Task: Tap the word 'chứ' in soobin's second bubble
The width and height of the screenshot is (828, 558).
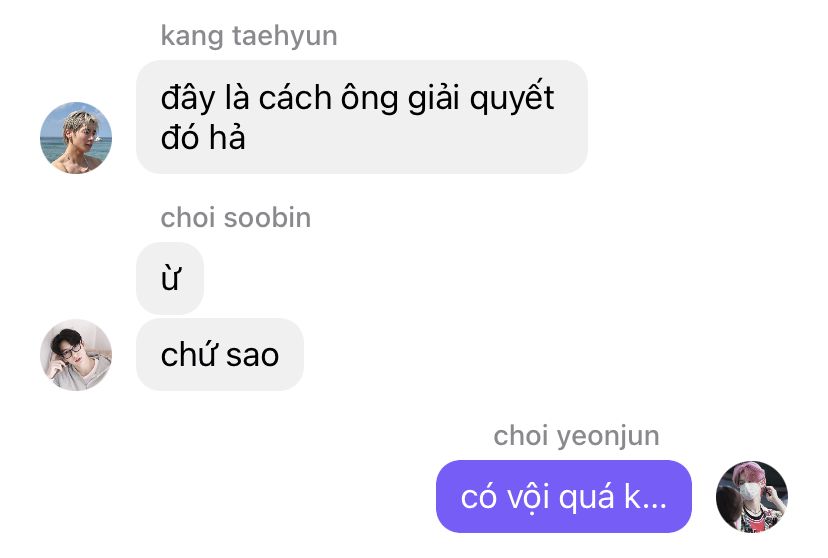Action: tap(190, 354)
